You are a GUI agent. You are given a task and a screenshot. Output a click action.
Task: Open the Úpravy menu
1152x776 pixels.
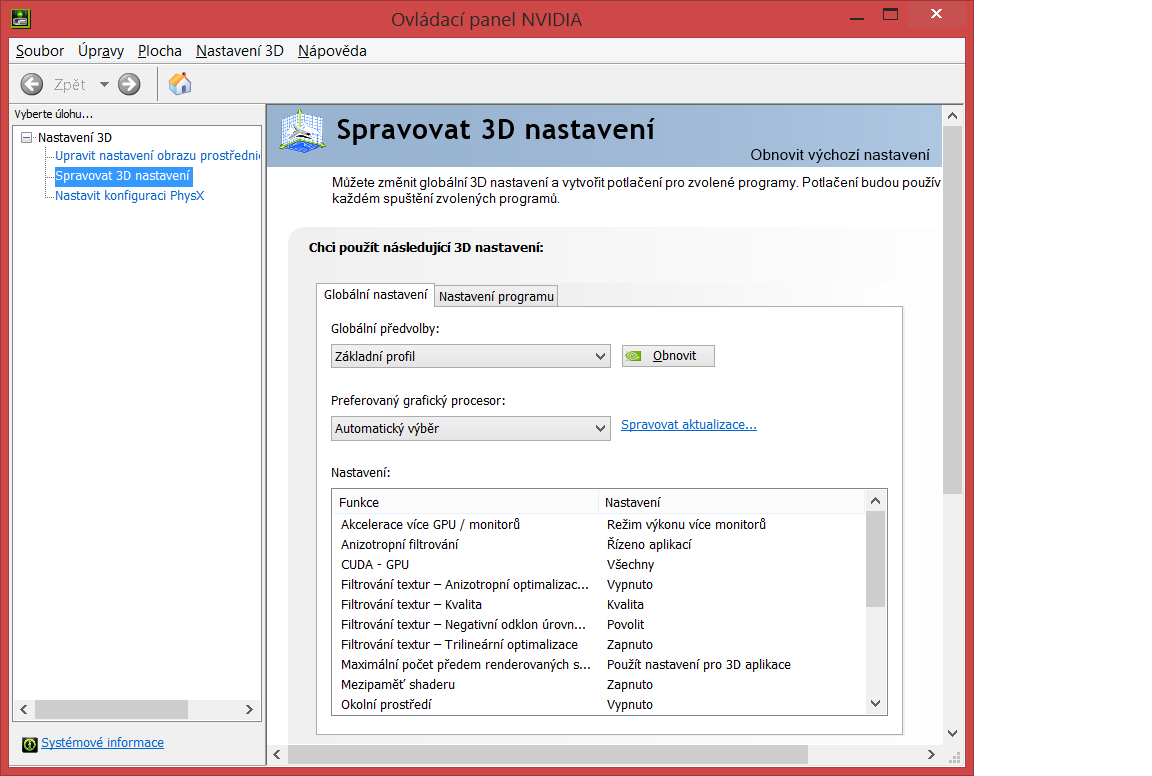(101, 51)
